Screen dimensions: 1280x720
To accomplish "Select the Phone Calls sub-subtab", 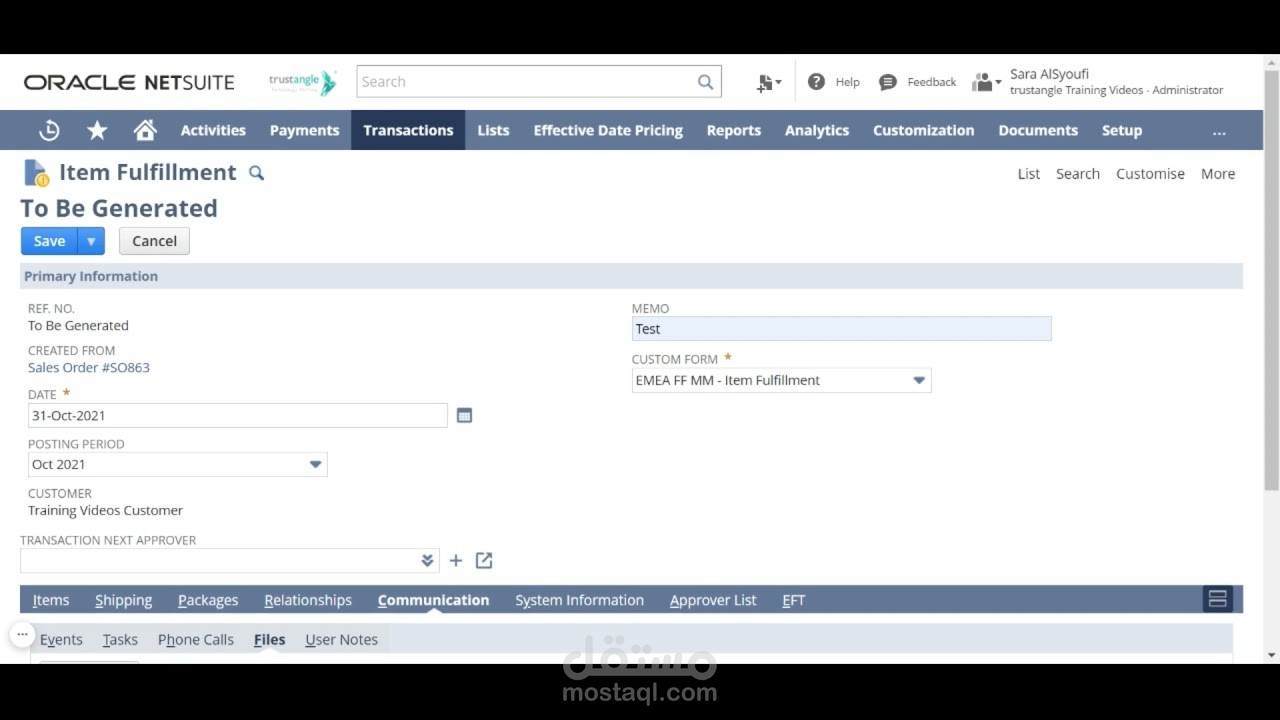I will pyautogui.click(x=196, y=639).
